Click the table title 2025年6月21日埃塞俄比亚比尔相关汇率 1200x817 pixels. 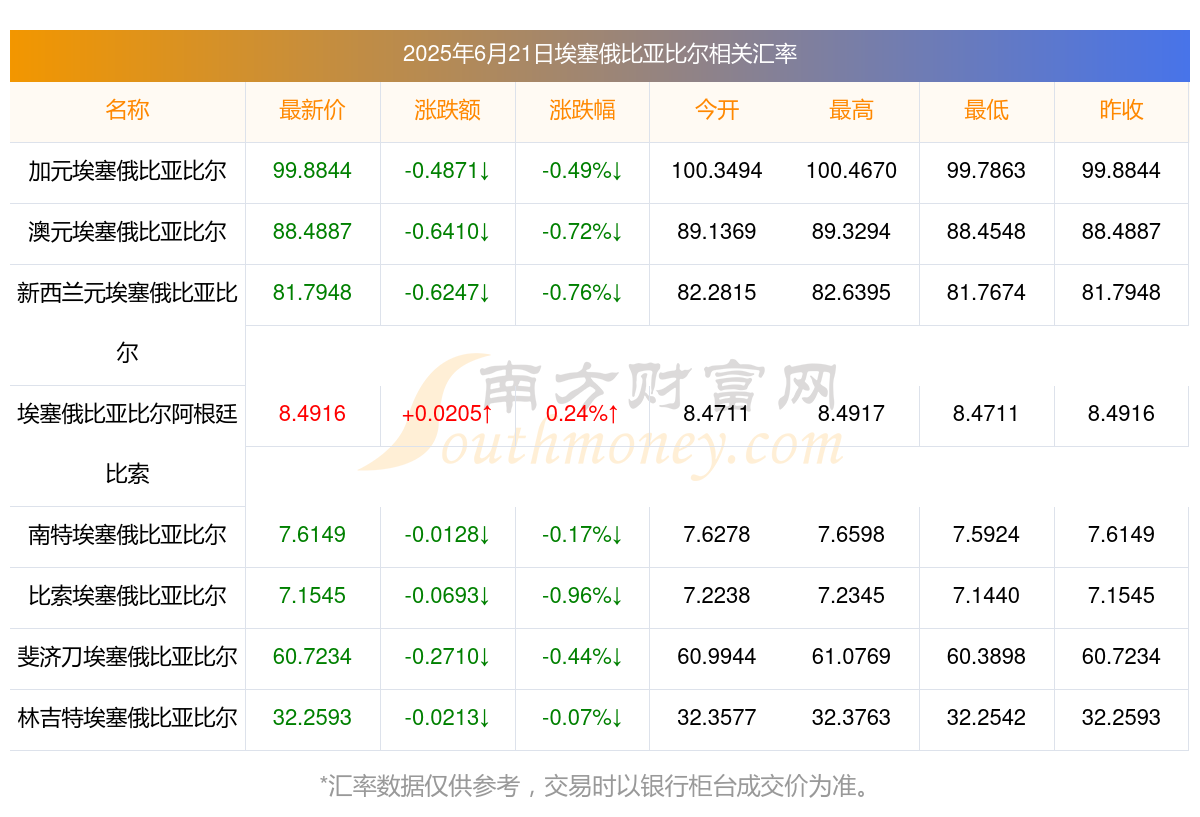click(x=600, y=54)
